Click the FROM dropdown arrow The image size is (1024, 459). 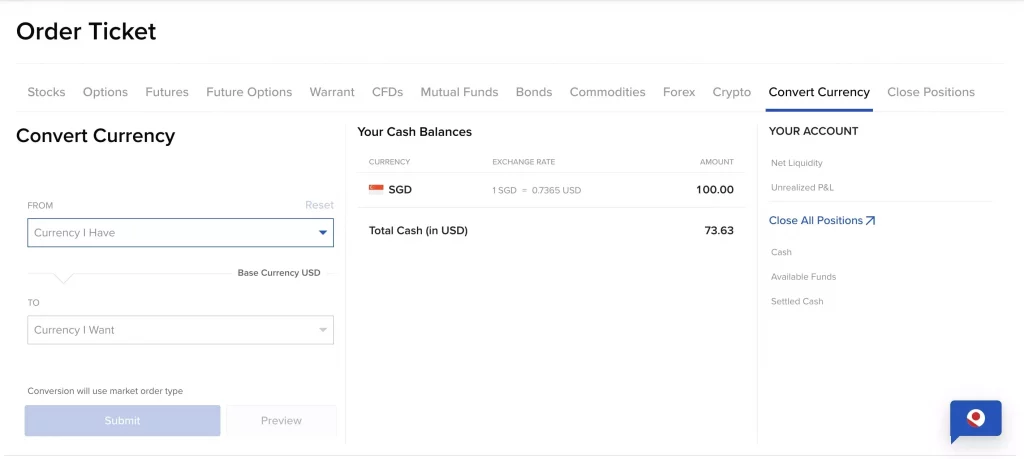[x=322, y=233]
